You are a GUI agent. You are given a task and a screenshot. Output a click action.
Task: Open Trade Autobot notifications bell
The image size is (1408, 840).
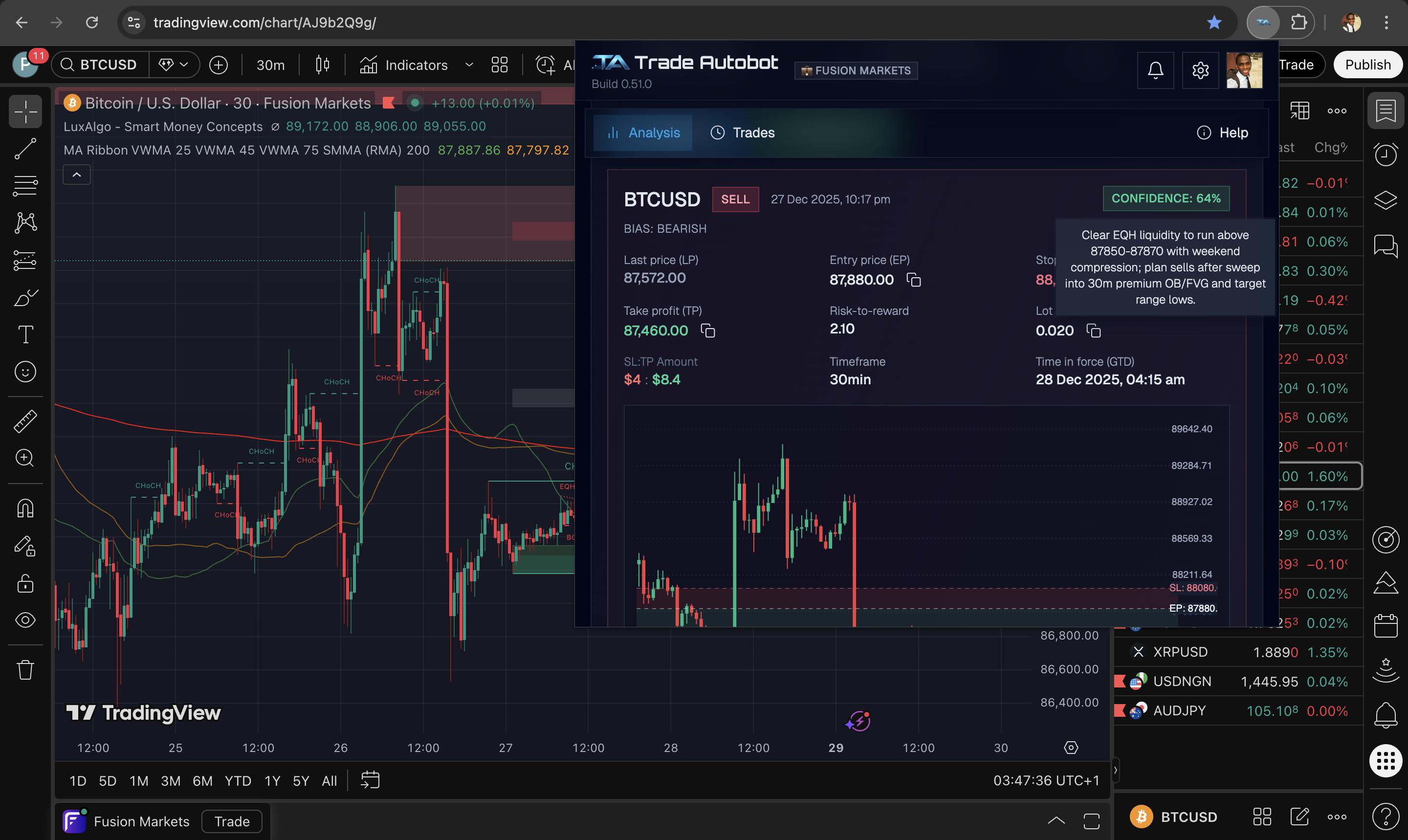click(1155, 70)
